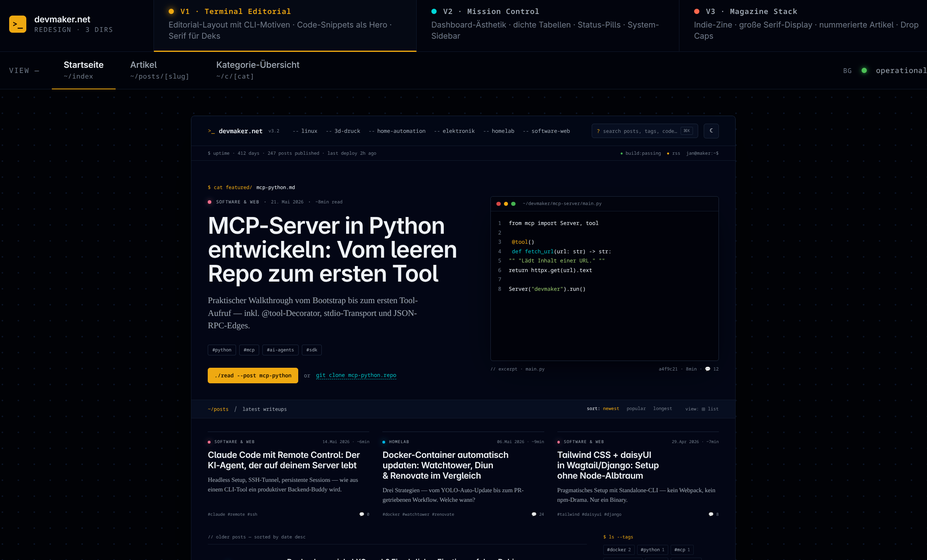Click the code preview path main.py title
The image size is (927, 560).
pyautogui.click(x=562, y=203)
